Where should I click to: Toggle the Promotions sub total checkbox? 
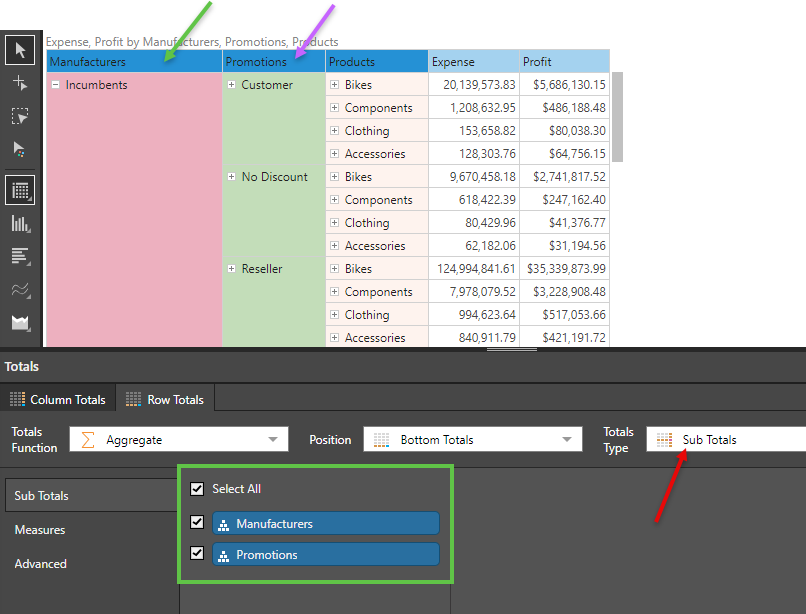point(197,554)
